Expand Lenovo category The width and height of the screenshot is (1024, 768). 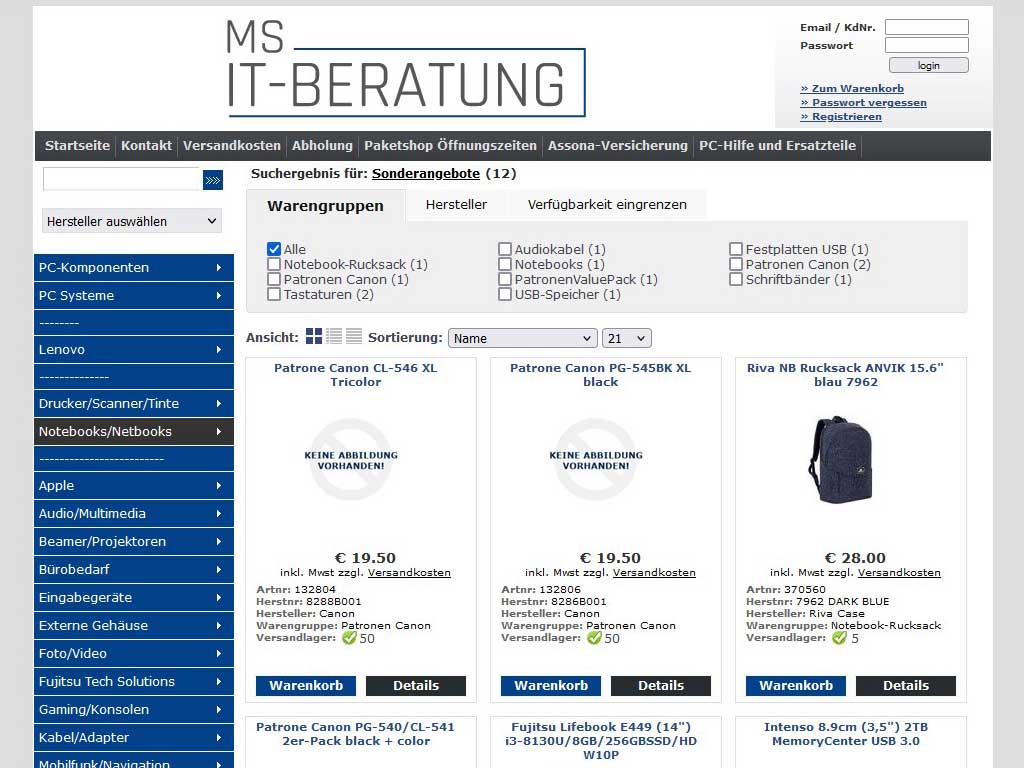(134, 349)
